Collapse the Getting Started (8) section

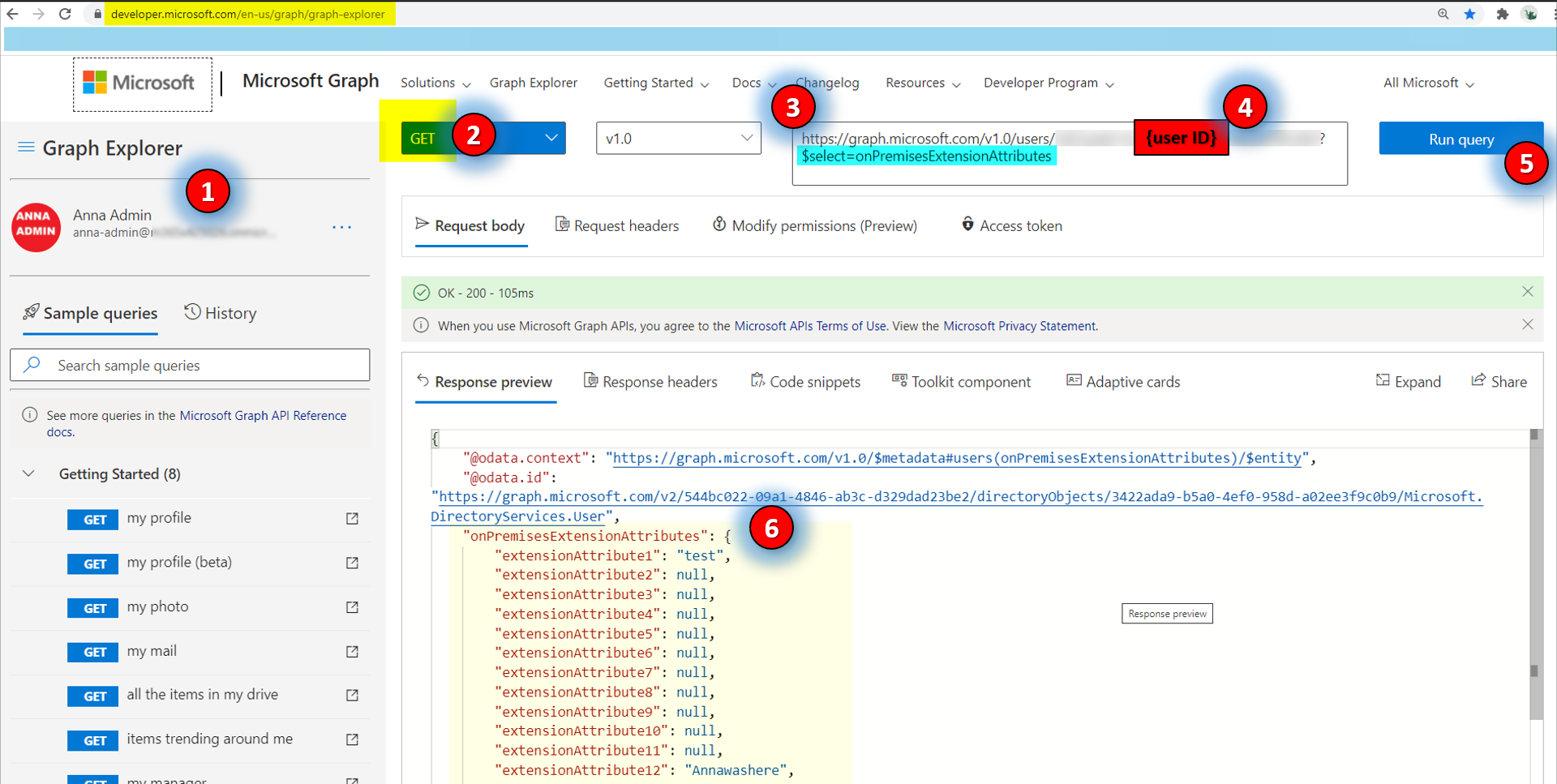tap(28, 473)
